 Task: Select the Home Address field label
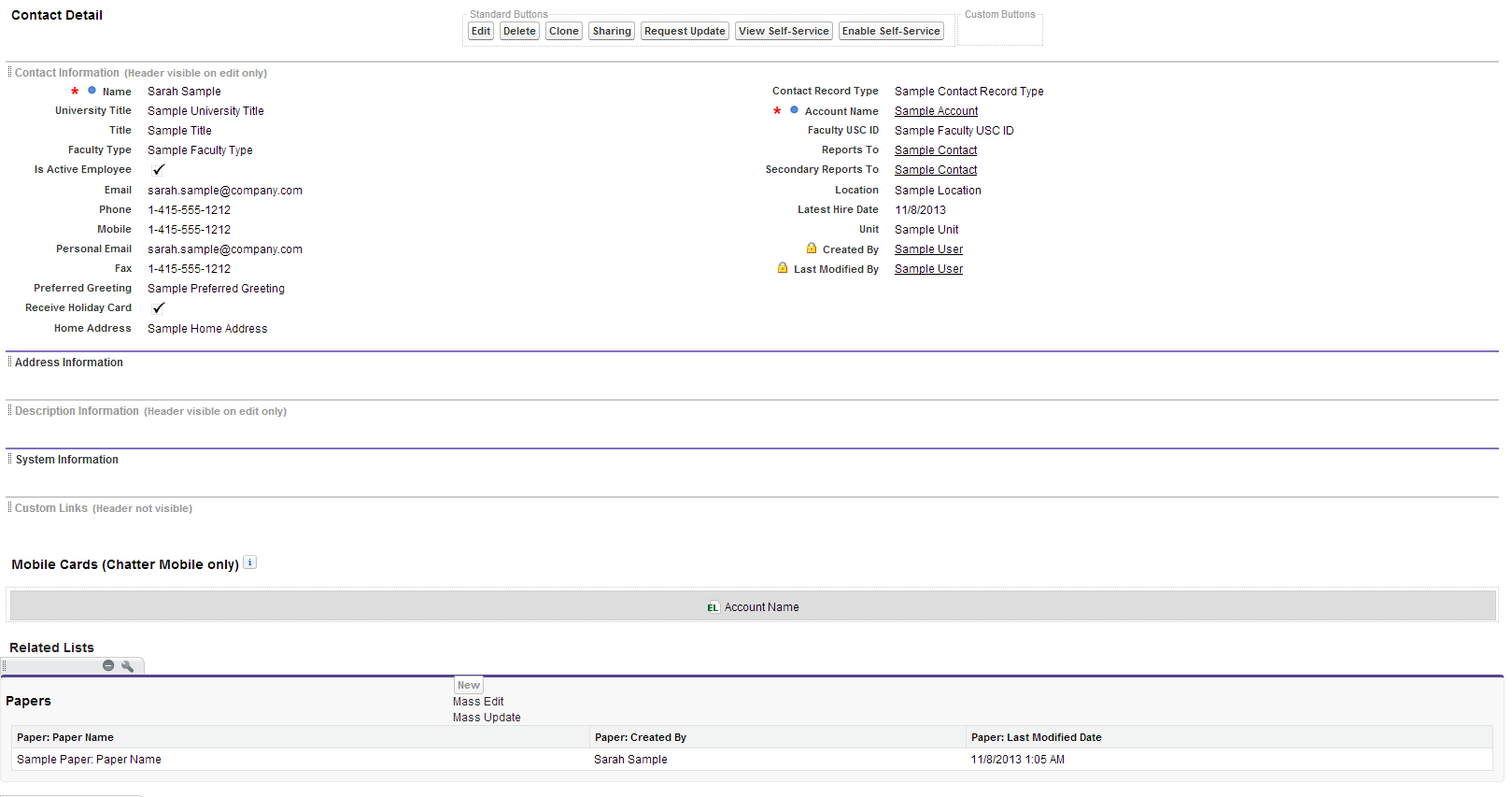click(92, 328)
